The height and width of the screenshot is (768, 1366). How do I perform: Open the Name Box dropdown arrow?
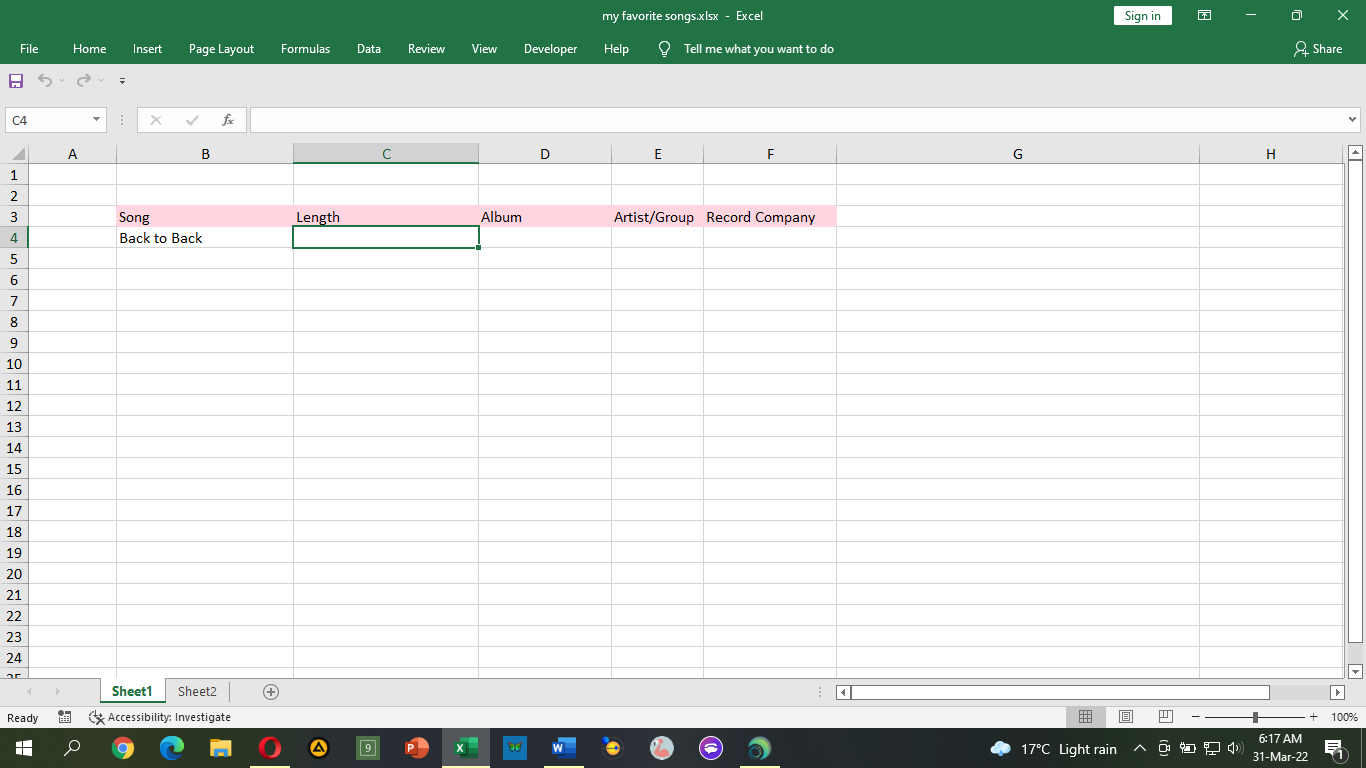click(94, 119)
